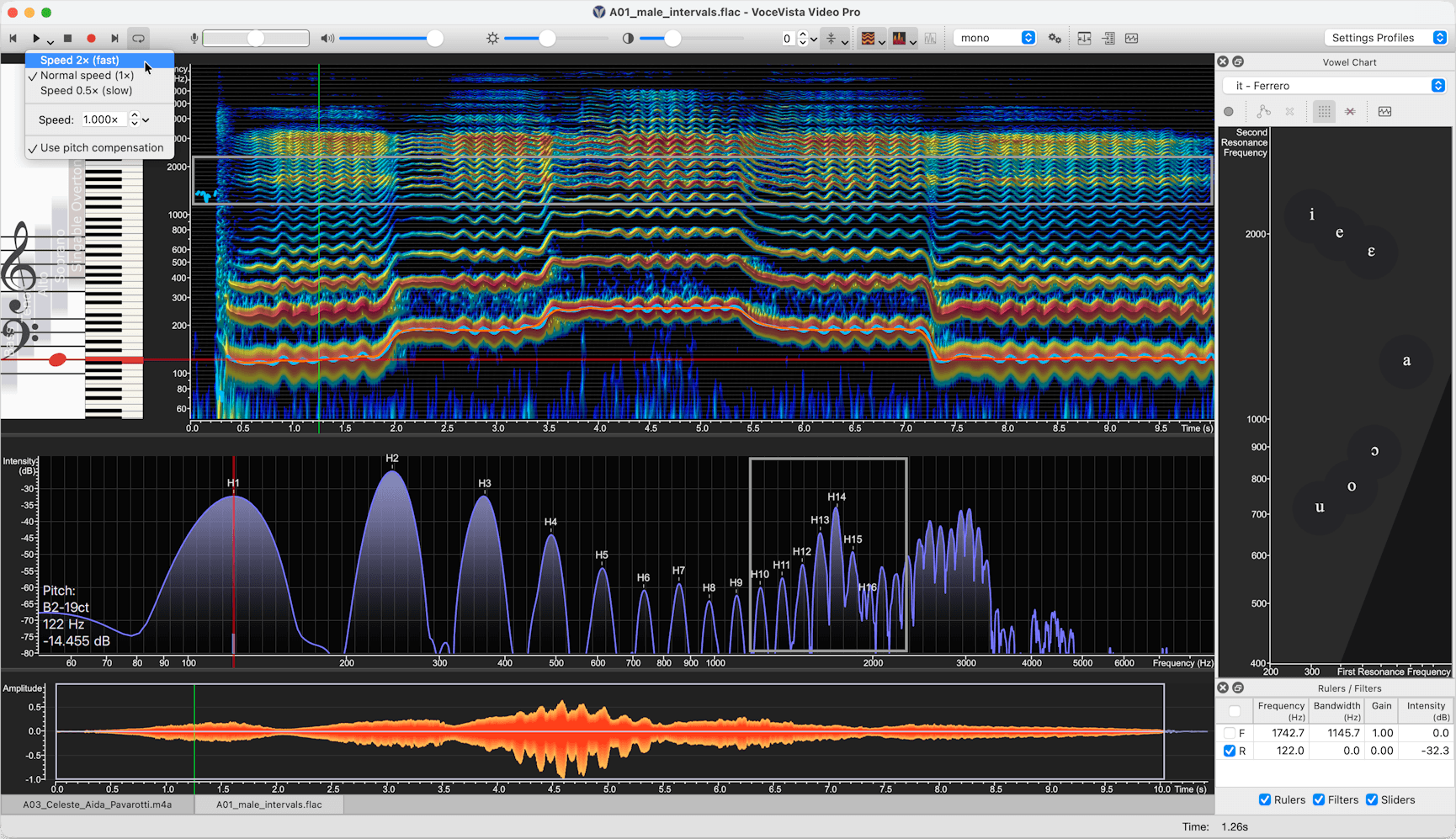Image resolution: width=1456 pixels, height=839 pixels.
Task: Toggle the Sliders checkbox
Action: [1372, 799]
